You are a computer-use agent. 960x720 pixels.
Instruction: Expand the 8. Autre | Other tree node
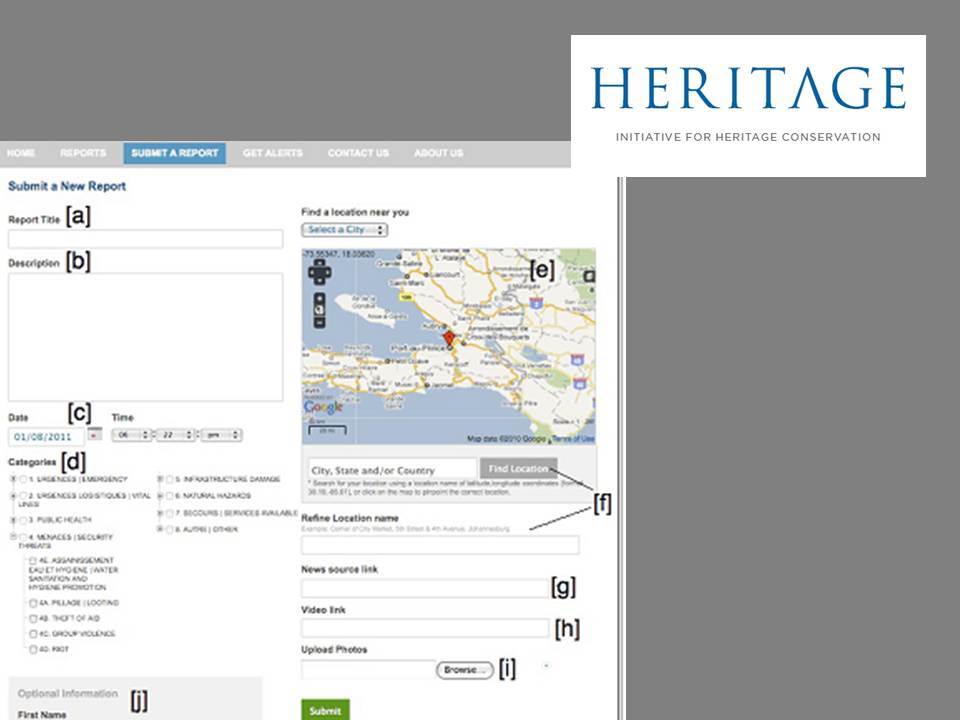(160, 530)
